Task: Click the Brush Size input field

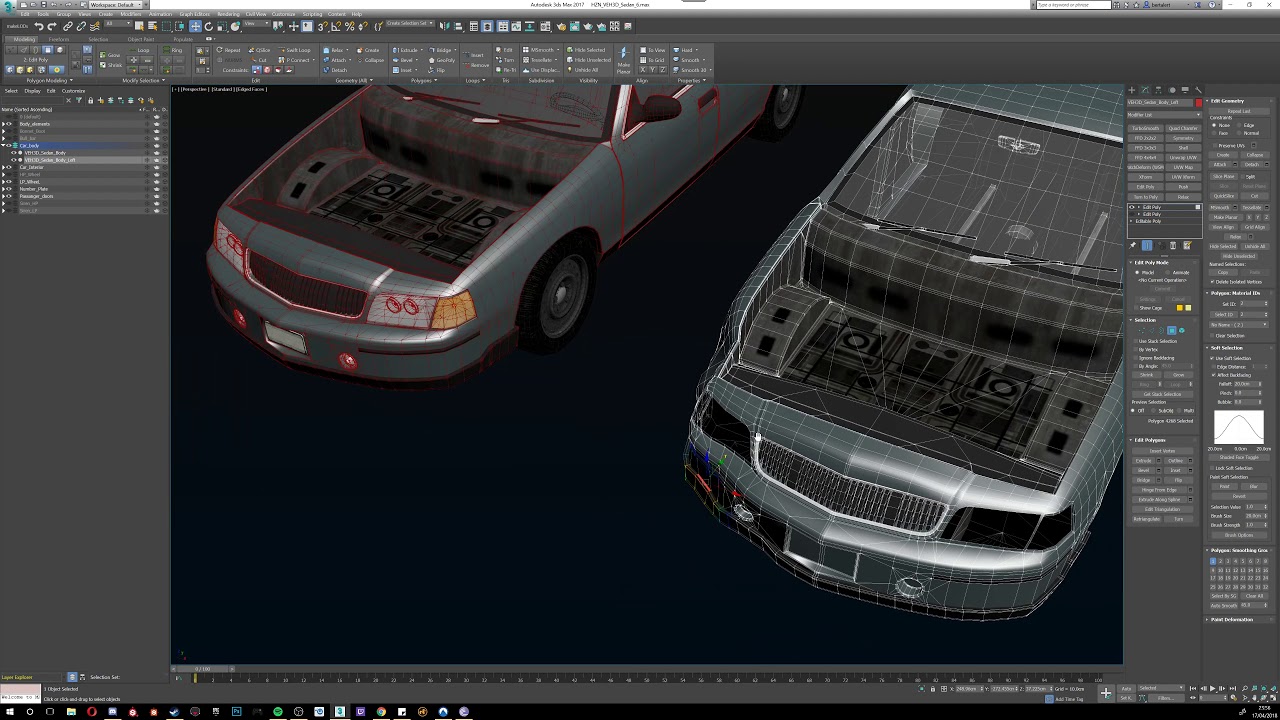Action: click(1252, 516)
